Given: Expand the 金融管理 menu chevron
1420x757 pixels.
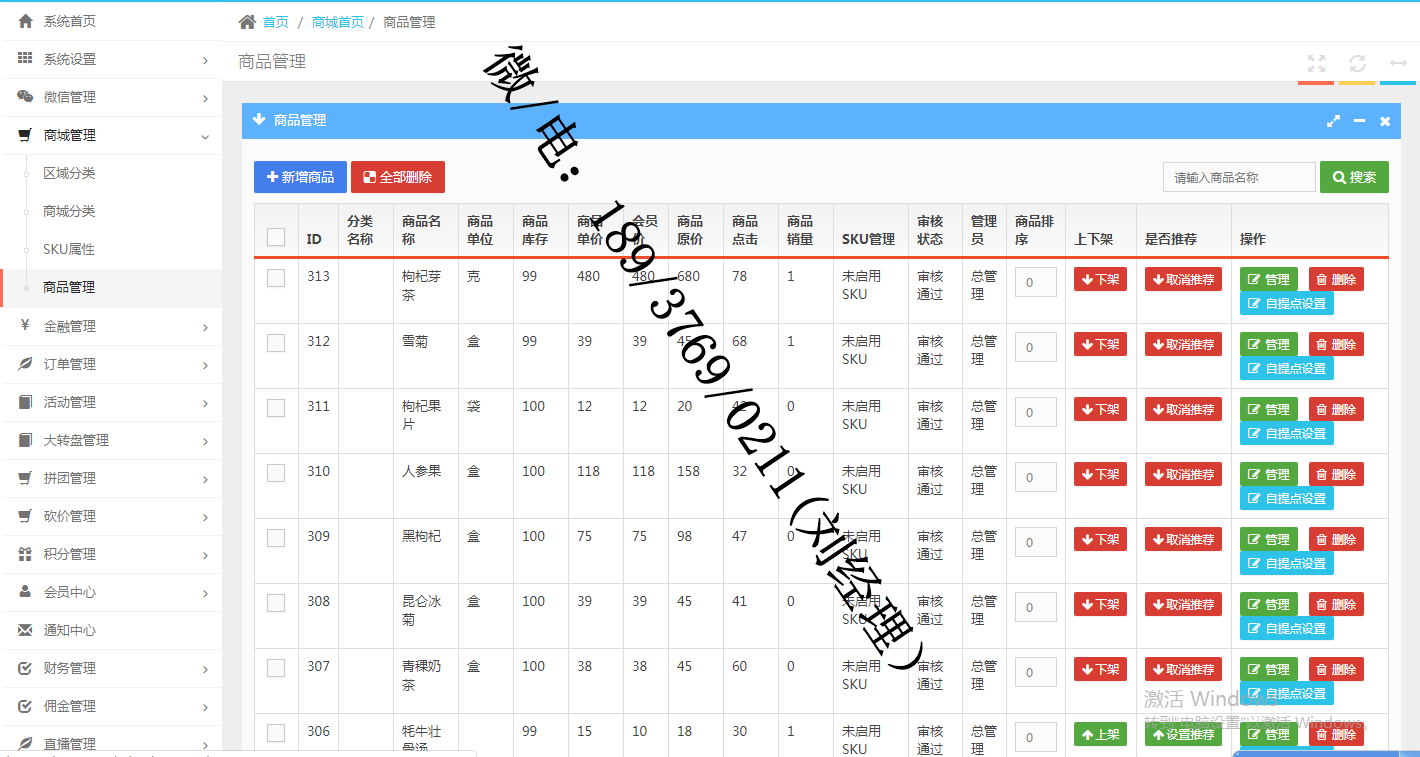Looking at the screenshot, I should click(x=205, y=327).
